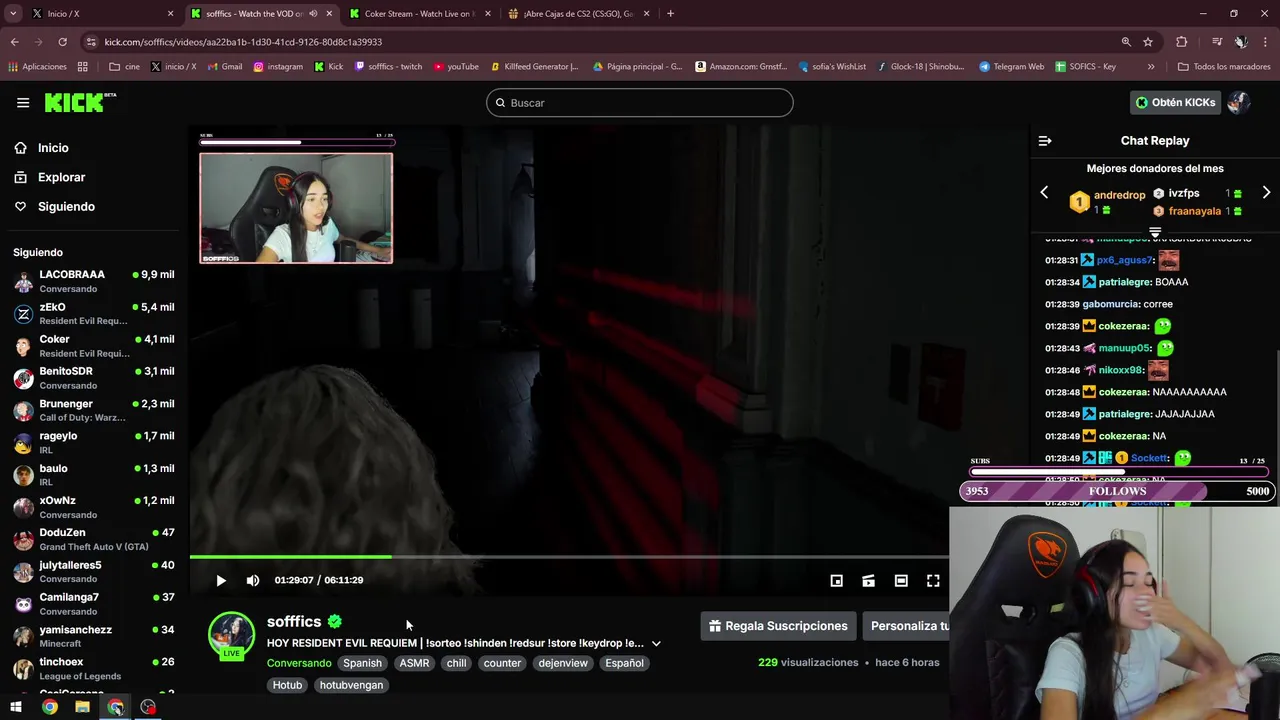
Task: Open Explorar in sidebar
Action: tap(61, 177)
